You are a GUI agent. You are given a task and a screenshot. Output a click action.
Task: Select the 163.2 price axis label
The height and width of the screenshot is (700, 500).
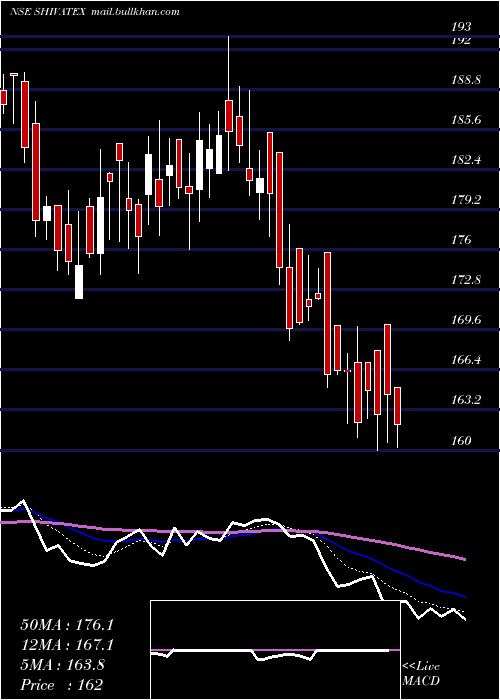(x=466, y=400)
